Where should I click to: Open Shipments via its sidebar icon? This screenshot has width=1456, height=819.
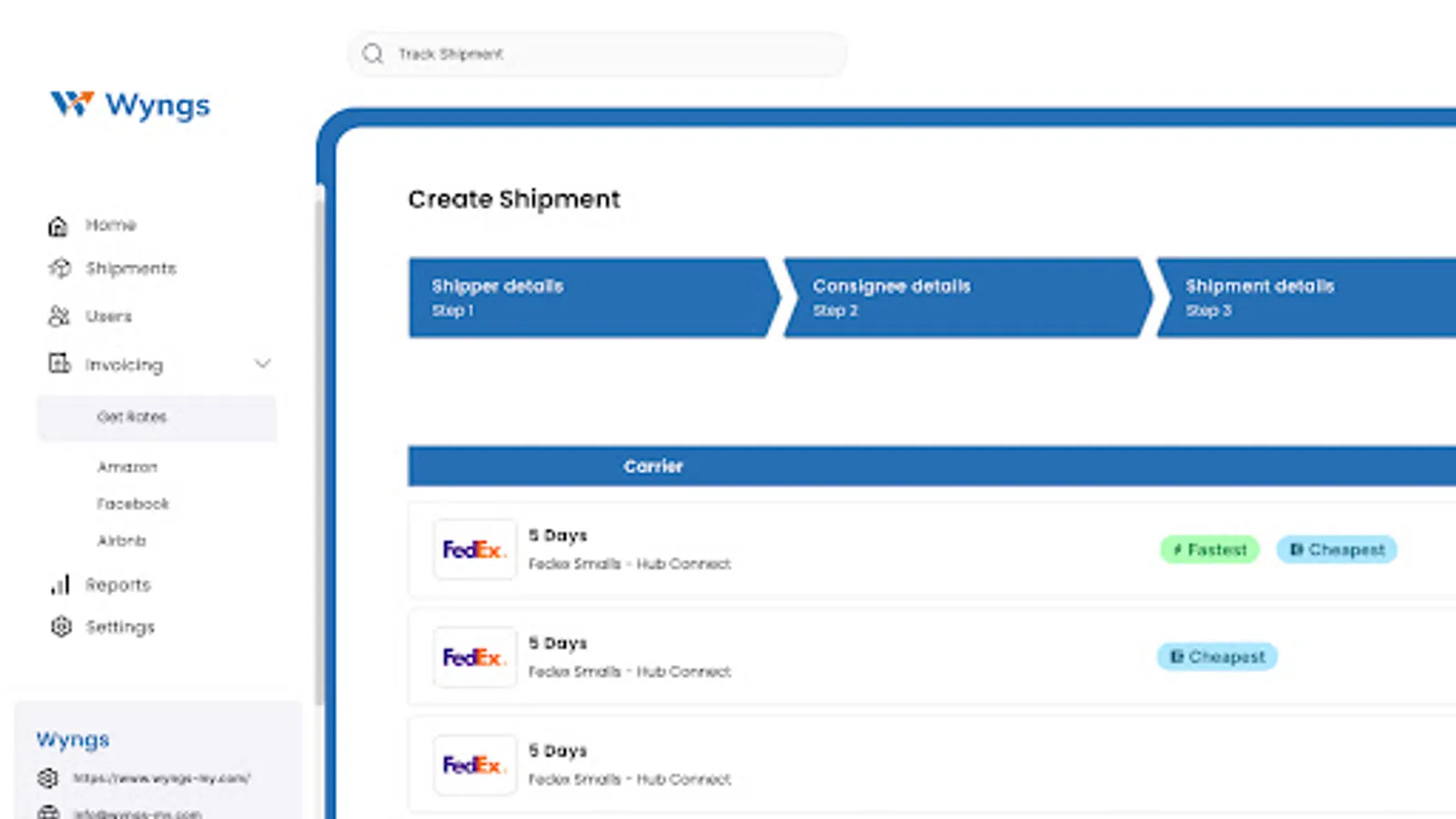coord(58,268)
